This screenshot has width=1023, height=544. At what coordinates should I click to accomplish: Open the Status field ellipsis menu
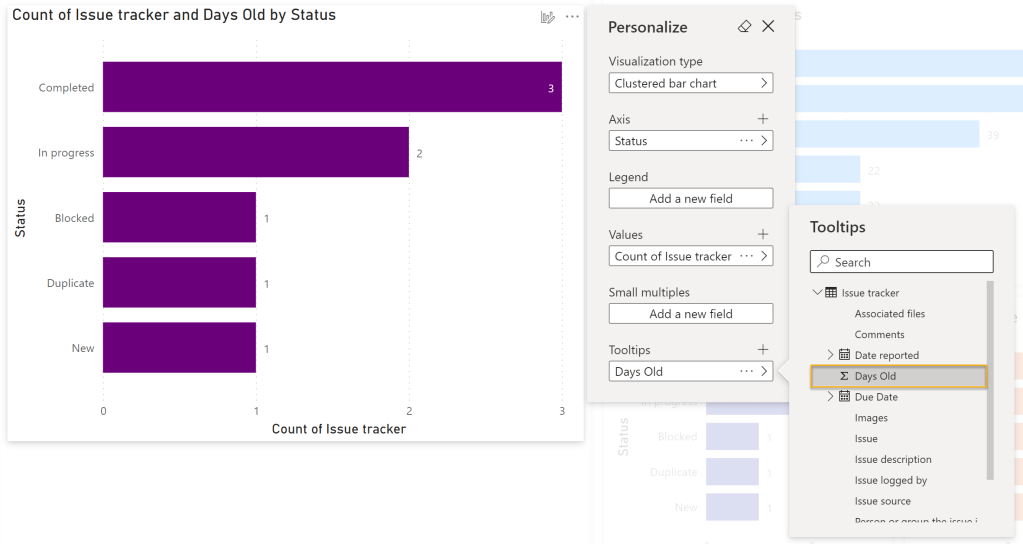tap(746, 141)
